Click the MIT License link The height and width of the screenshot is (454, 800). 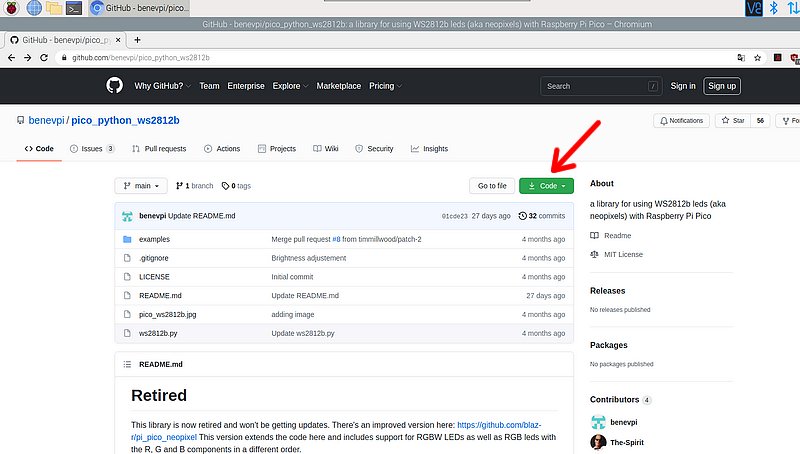coord(617,255)
